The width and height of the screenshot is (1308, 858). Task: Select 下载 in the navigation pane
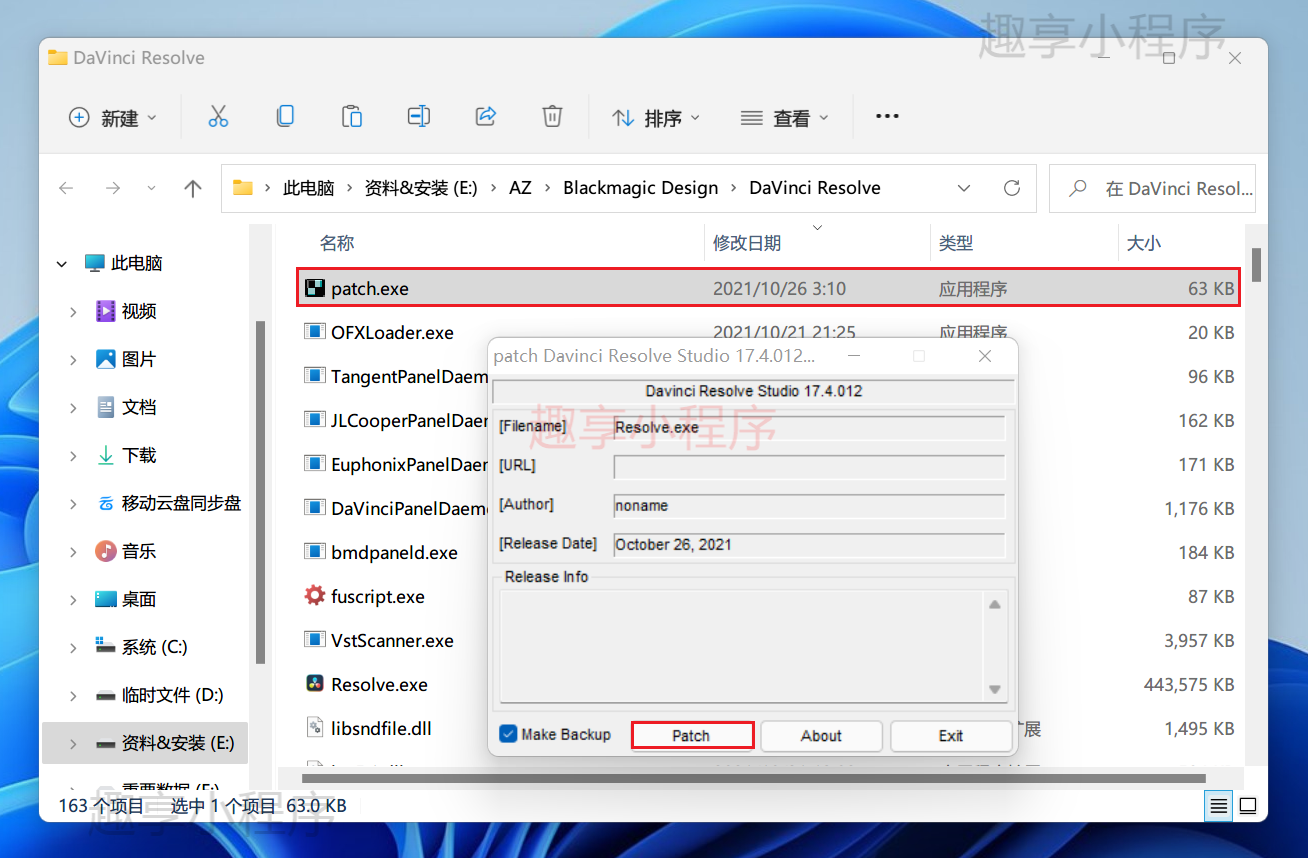pyautogui.click(x=139, y=455)
